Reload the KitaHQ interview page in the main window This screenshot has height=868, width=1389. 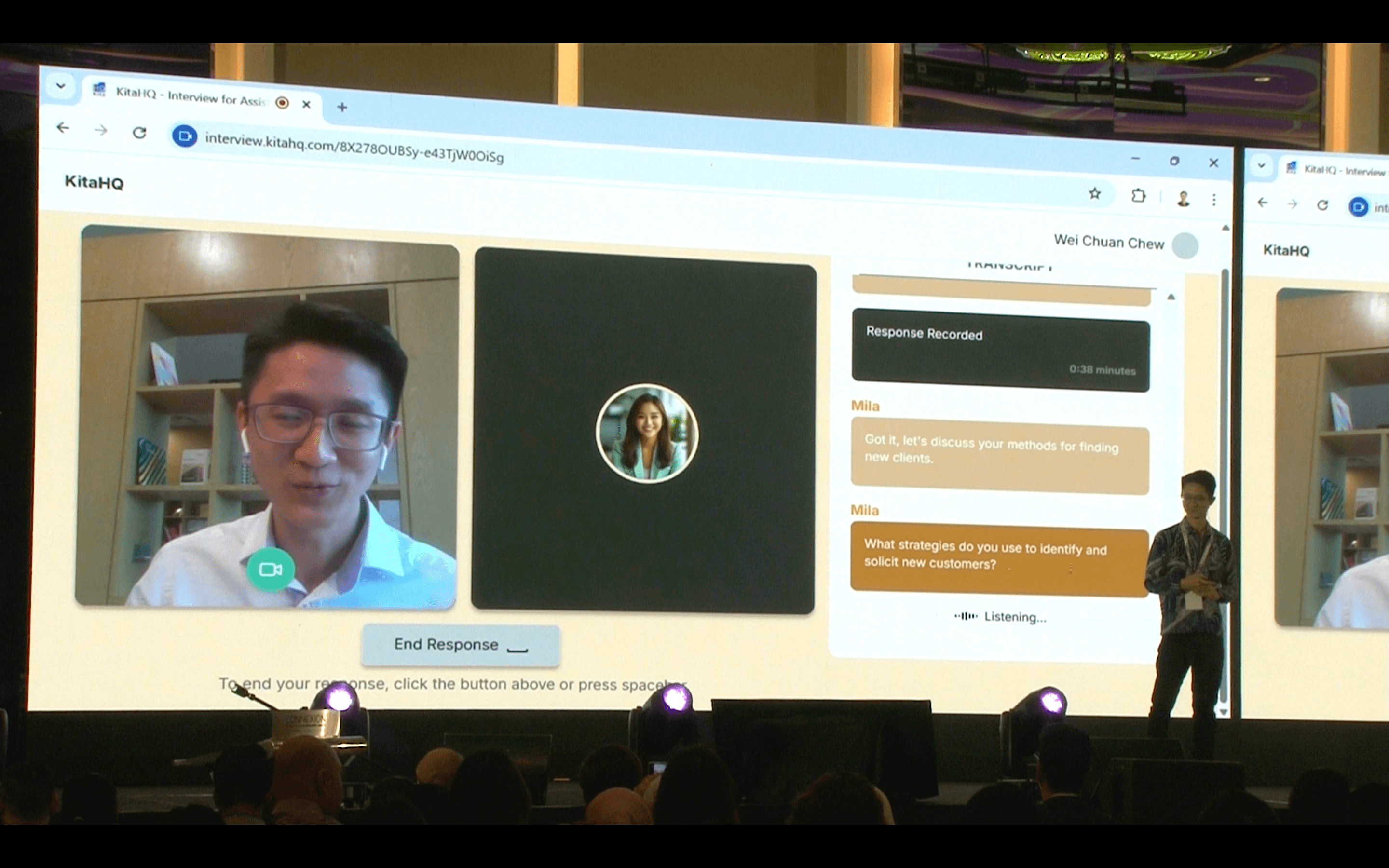coord(139,133)
